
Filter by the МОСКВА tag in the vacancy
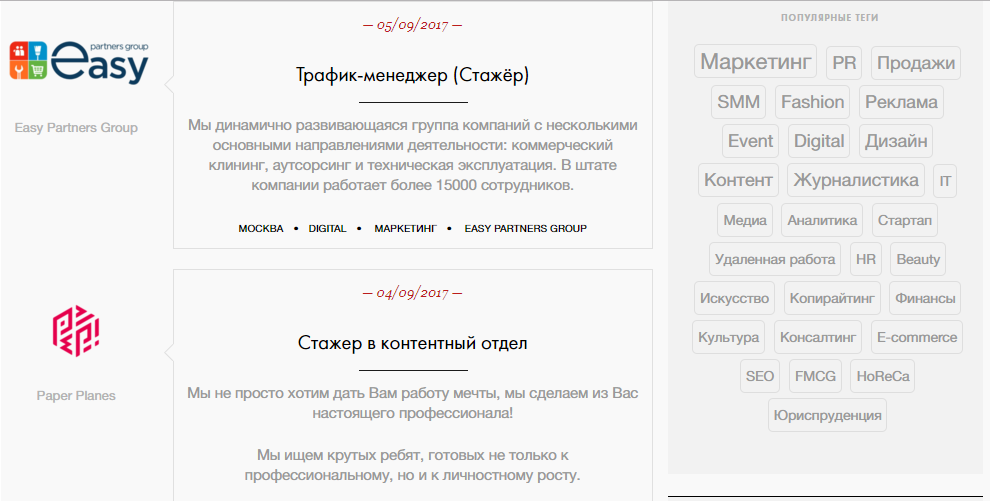click(261, 228)
